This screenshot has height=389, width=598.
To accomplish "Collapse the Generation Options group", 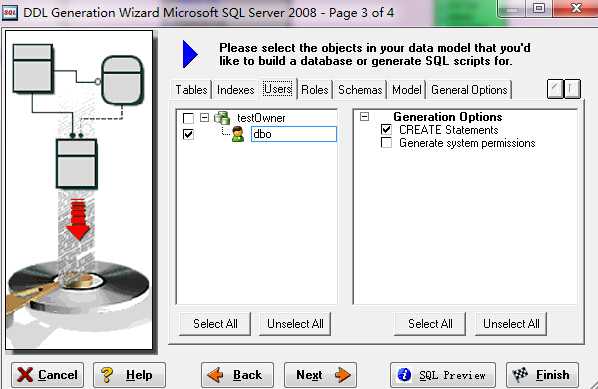I will pyautogui.click(x=365, y=116).
